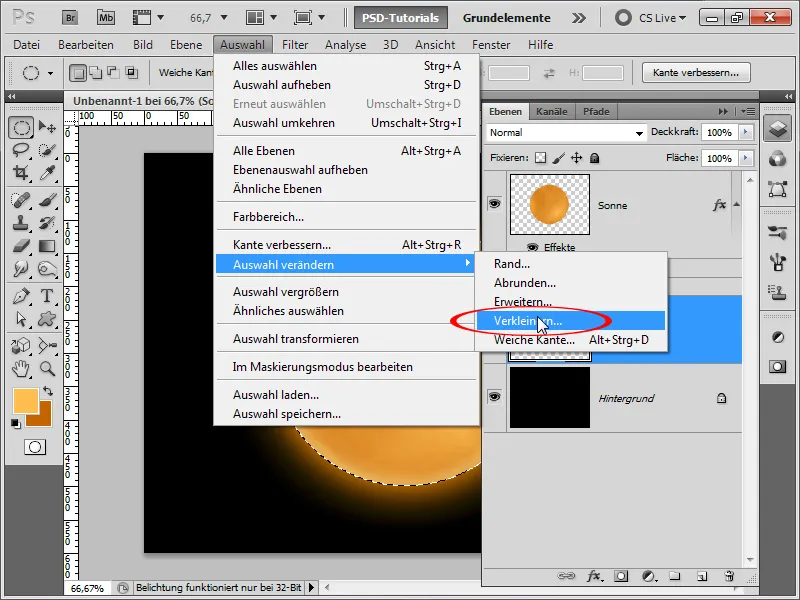Viewport: 800px width, 600px height.
Task: Switch to the Pfade tab
Action: (596, 111)
